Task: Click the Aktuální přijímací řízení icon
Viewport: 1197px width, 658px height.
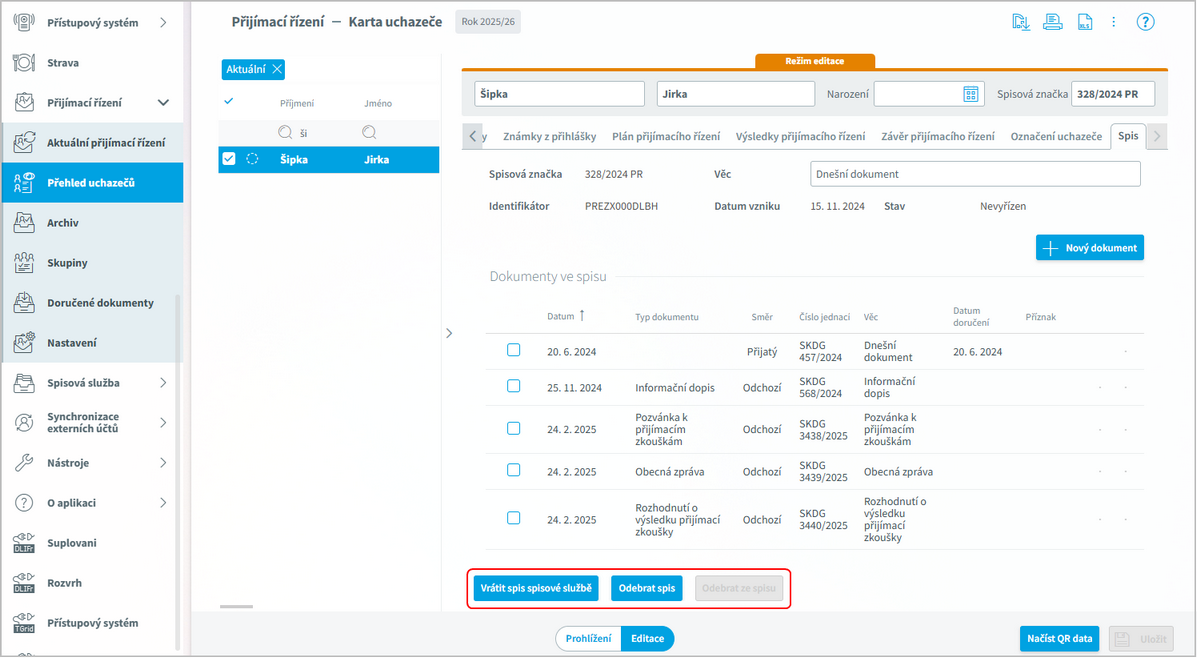Action: [24, 142]
